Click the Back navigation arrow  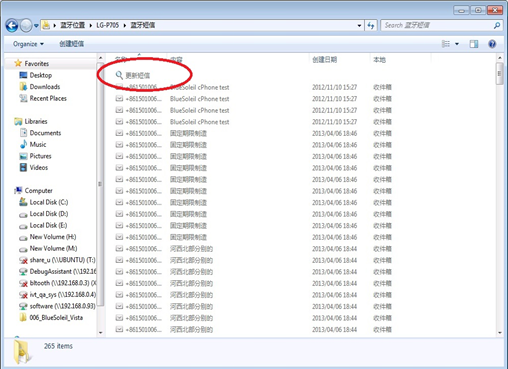tap(12, 25)
